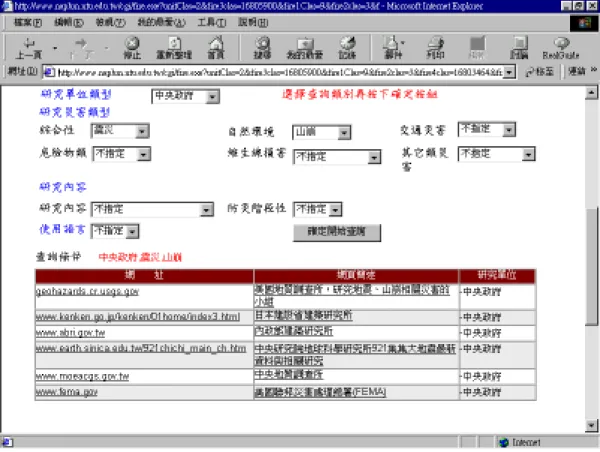Click the Discuss toolbar icon
The height and width of the screenshot is (452, 600).
click(x=519, y=48)
